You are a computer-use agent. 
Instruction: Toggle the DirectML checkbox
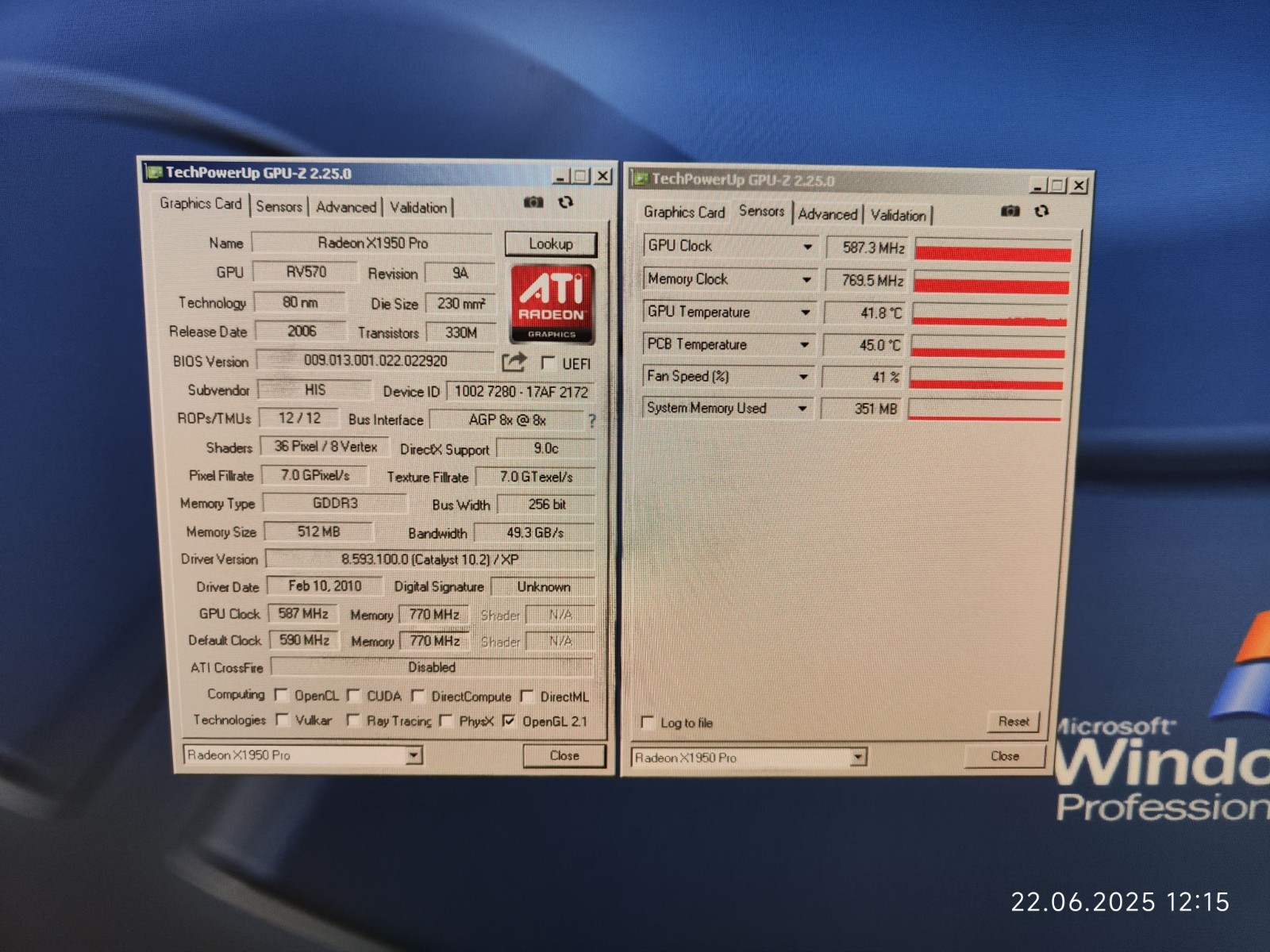(x=526, y=696)
